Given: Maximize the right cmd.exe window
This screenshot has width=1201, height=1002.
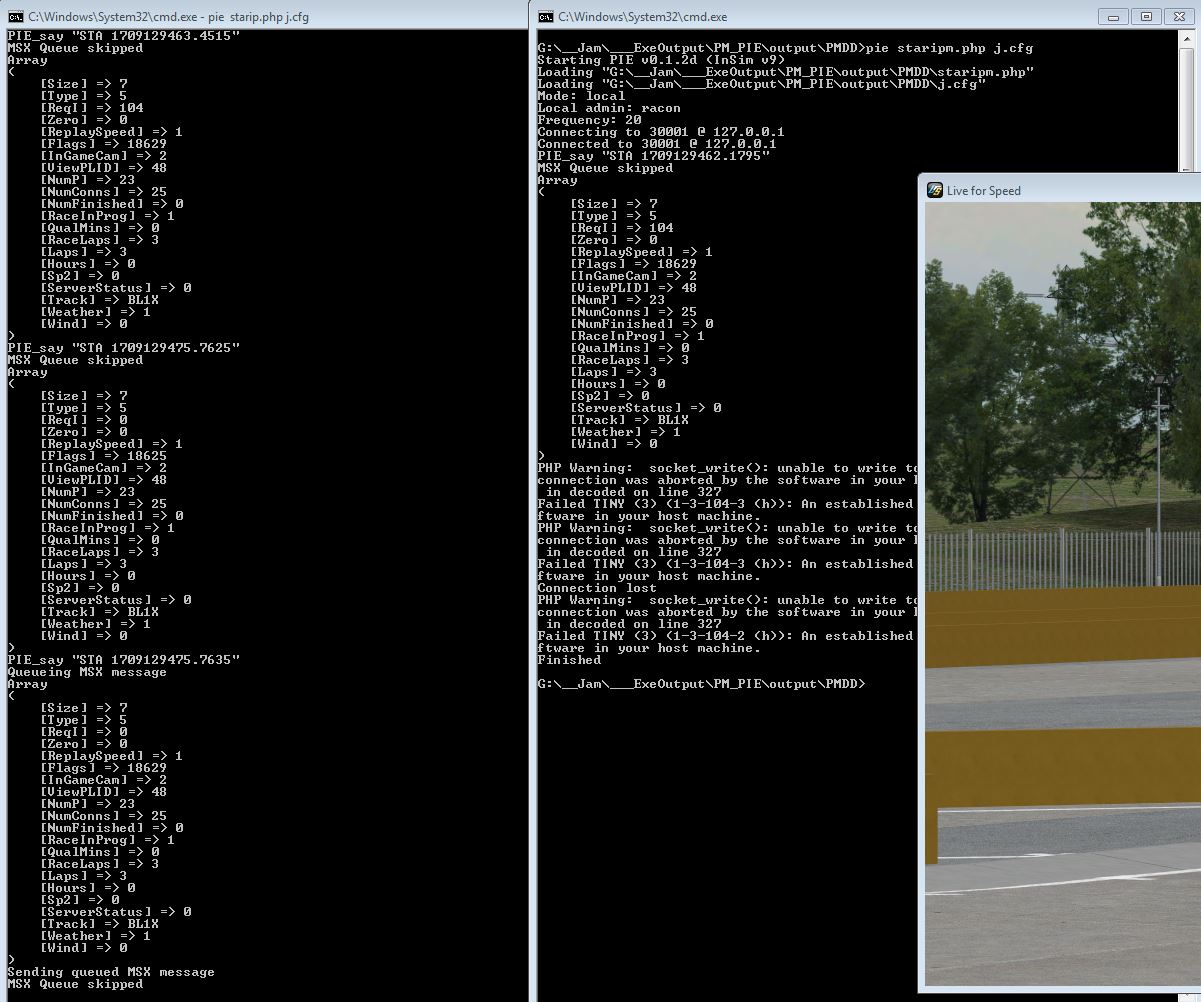Looking at the screenshot, I should coord(1147,16).
